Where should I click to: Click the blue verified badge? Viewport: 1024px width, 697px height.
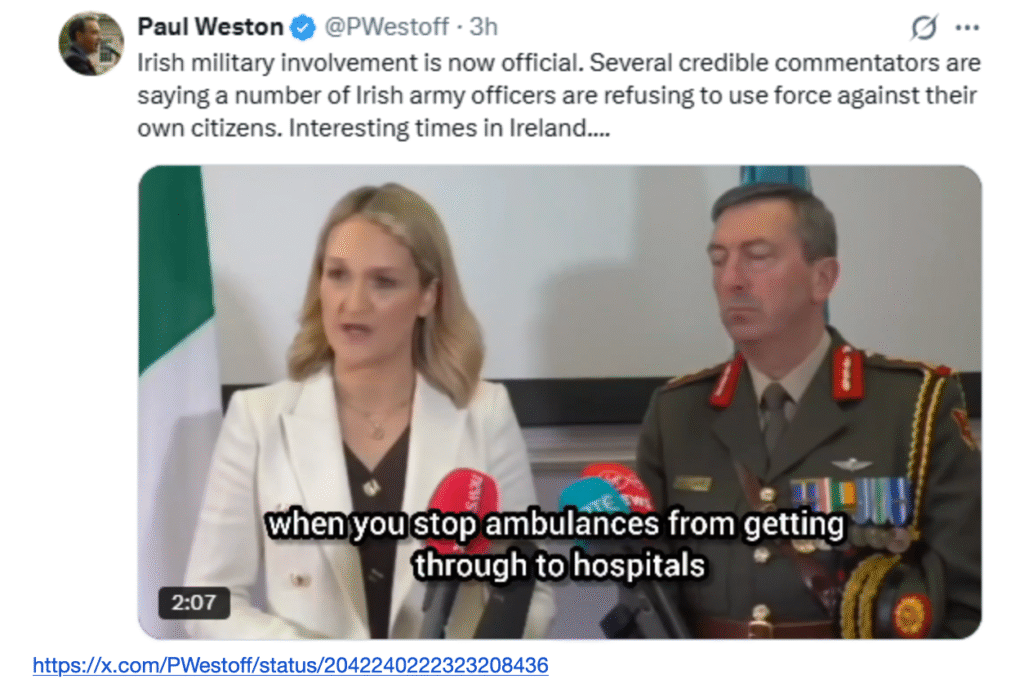[302, 27]
